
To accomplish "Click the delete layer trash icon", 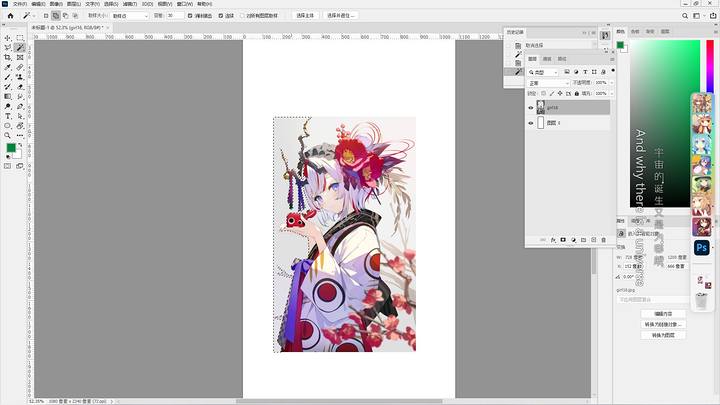I will pos(603,240).
